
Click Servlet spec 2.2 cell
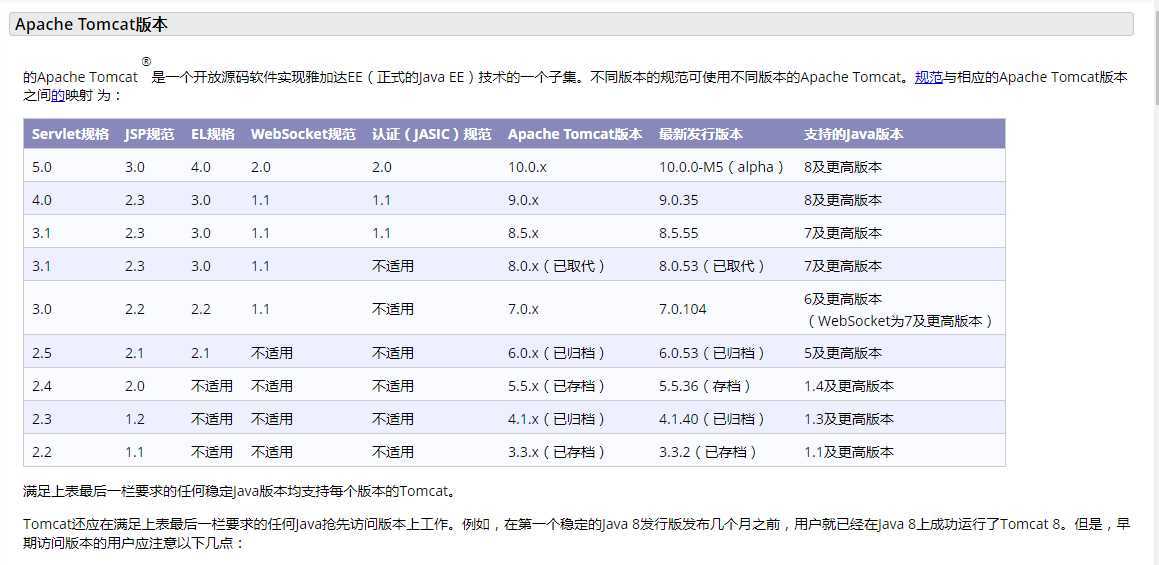(42, 452)
